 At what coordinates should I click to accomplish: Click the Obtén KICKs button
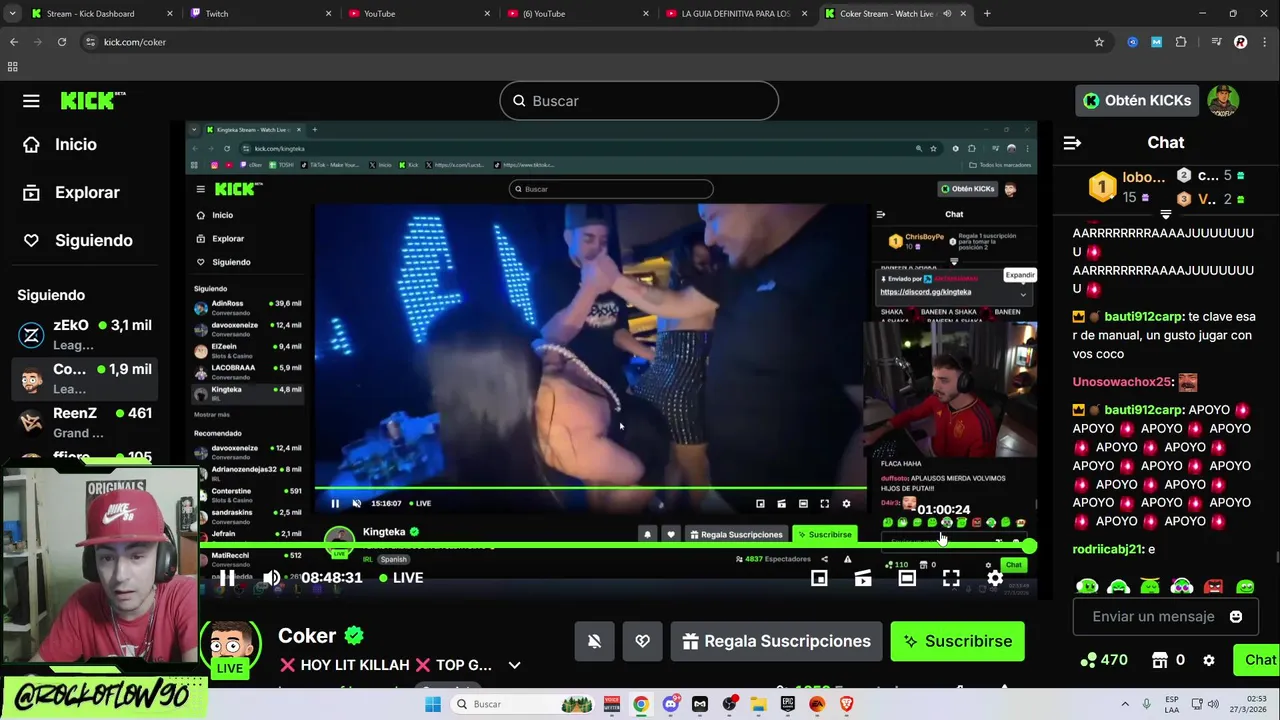click(x=1137, y=101)
